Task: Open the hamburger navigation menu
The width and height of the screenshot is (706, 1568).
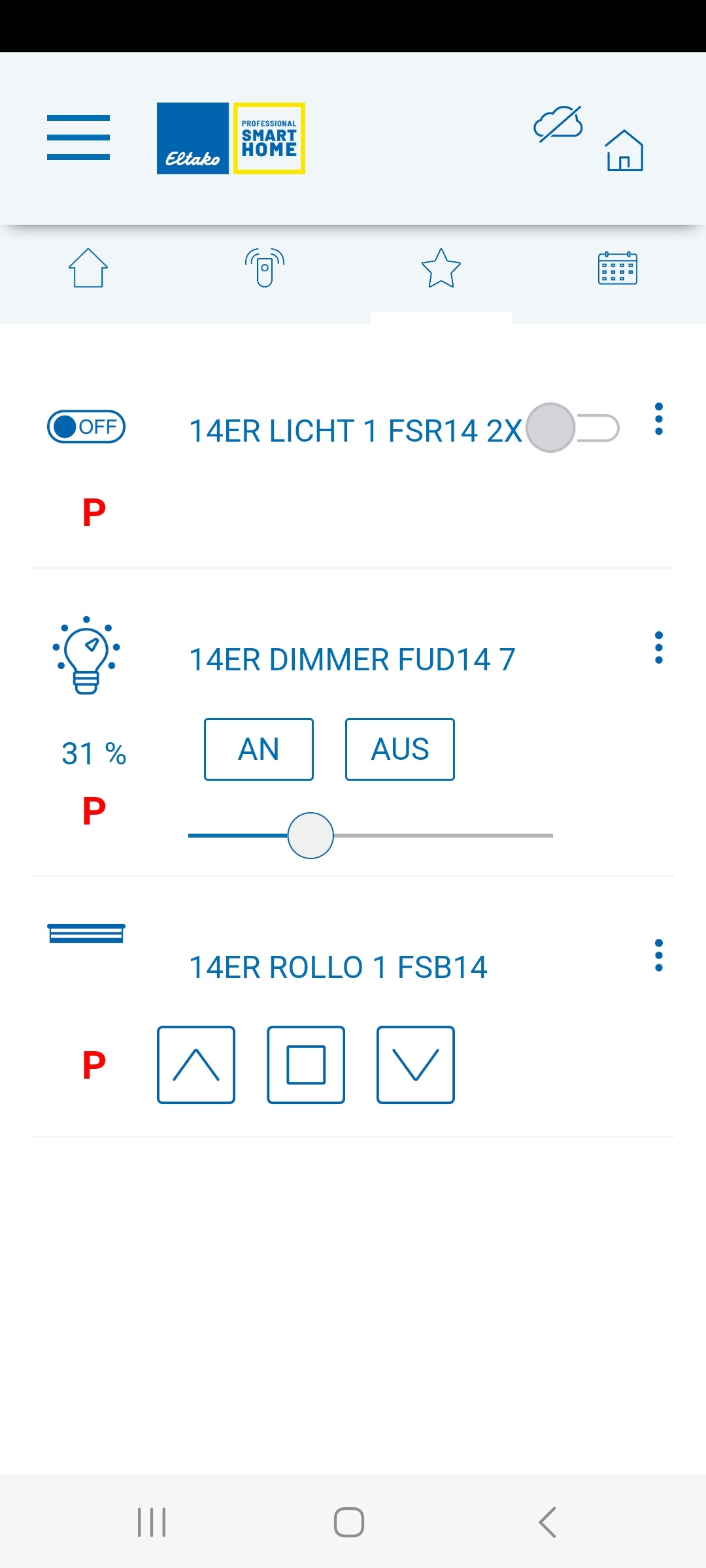Action: pos(78,138)
